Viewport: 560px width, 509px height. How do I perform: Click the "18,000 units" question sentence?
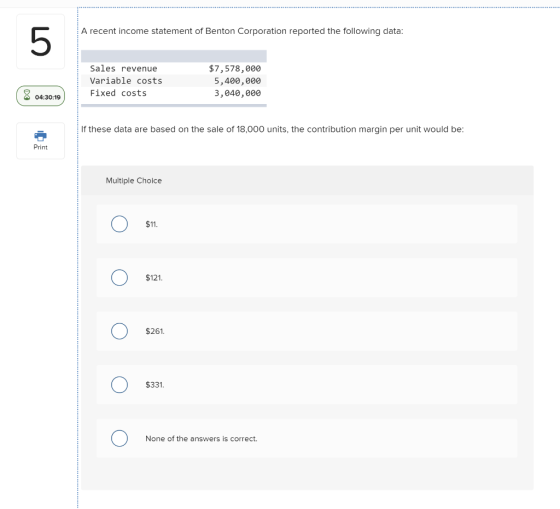coord(272,129)
